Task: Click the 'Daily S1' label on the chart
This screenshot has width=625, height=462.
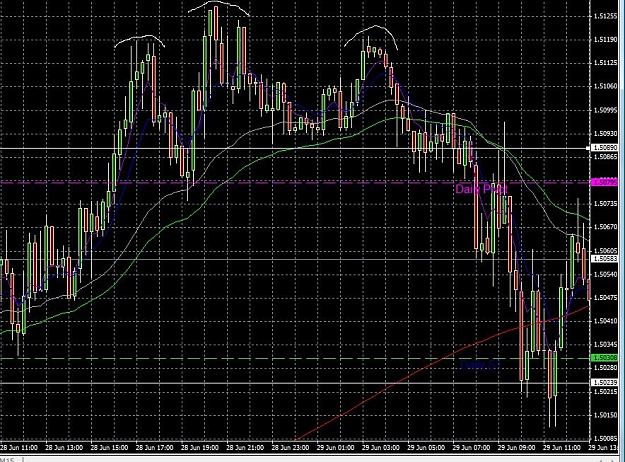Action: (480, 364)
